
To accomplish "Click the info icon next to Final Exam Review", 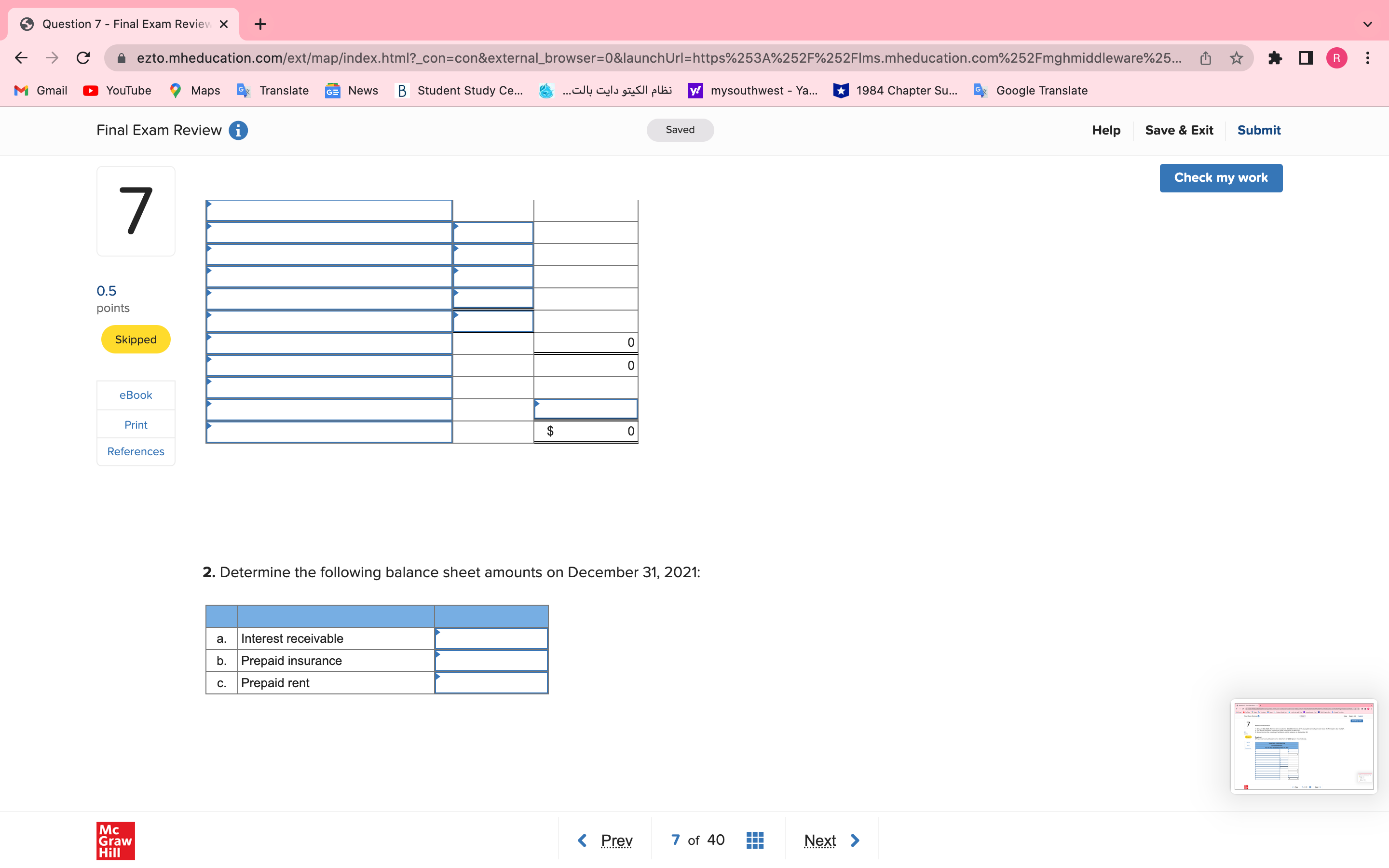I will point(238,130).
